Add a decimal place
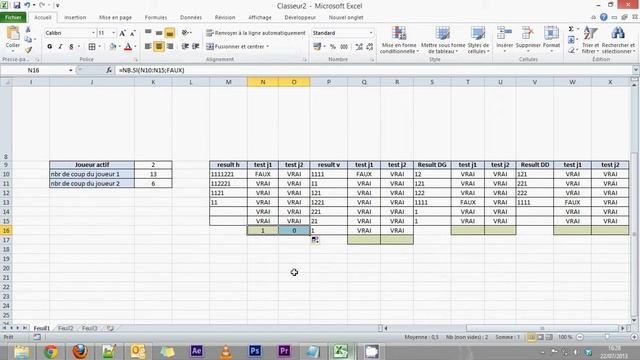 359,47
